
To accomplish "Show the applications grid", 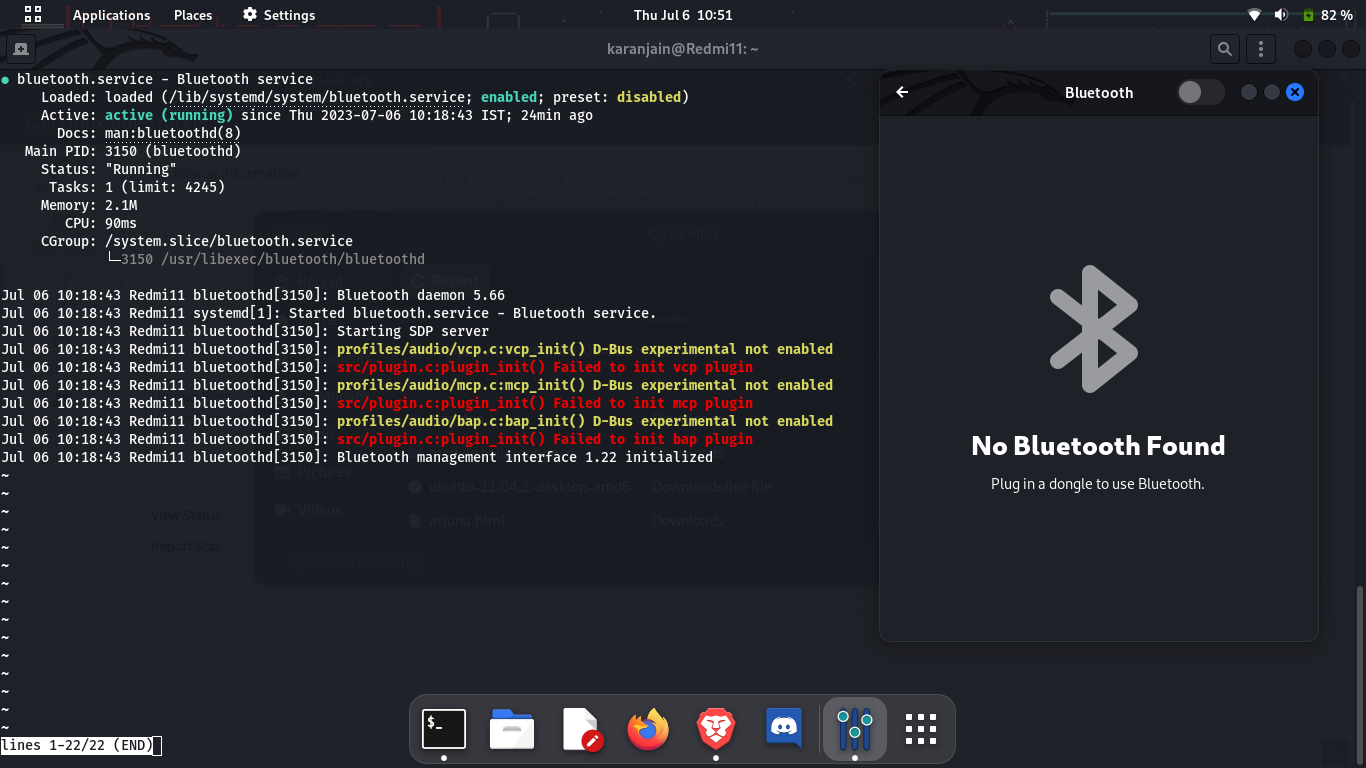I will [x=920, y=729].
